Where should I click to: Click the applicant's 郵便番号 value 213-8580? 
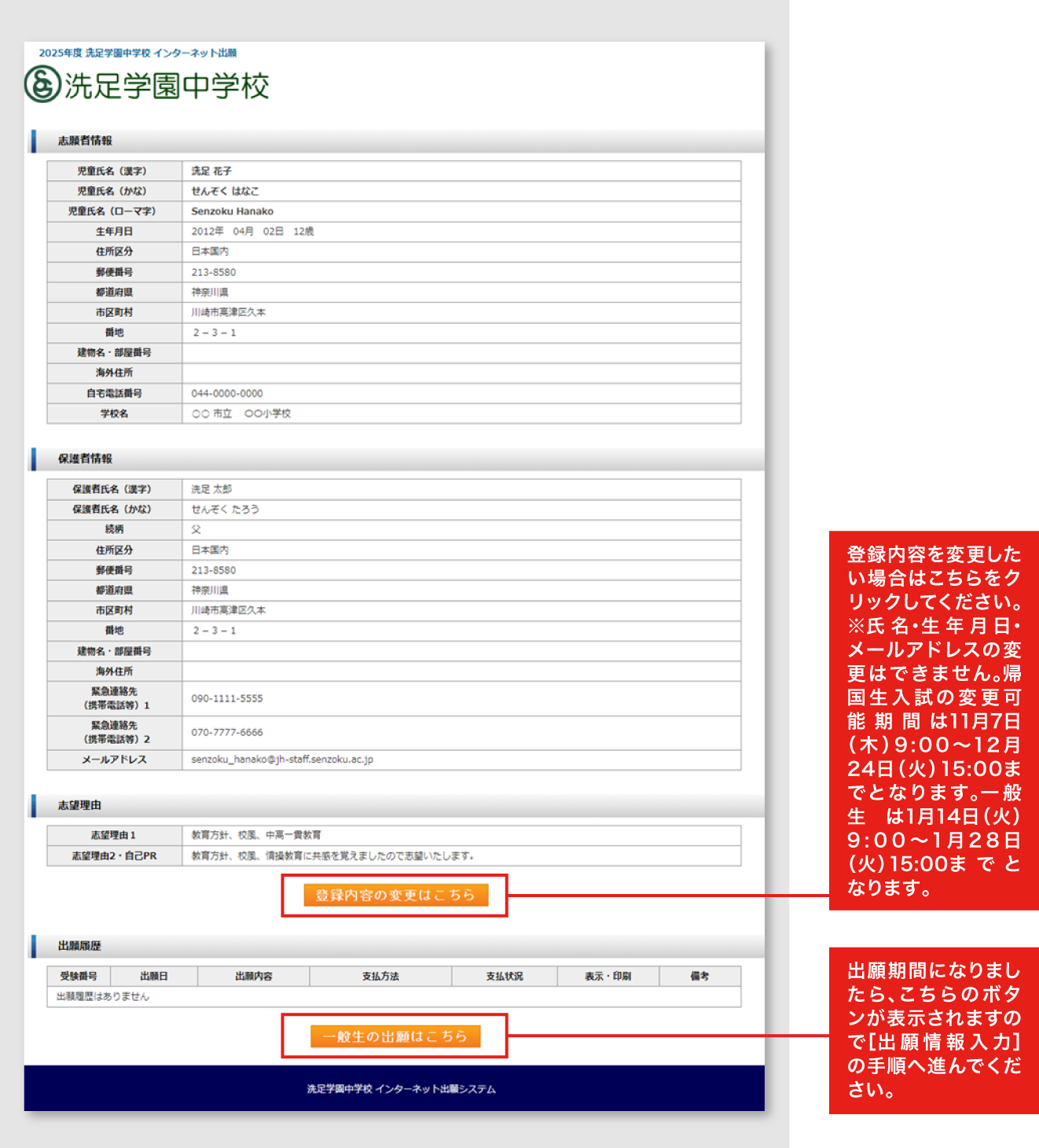point(214,272)
